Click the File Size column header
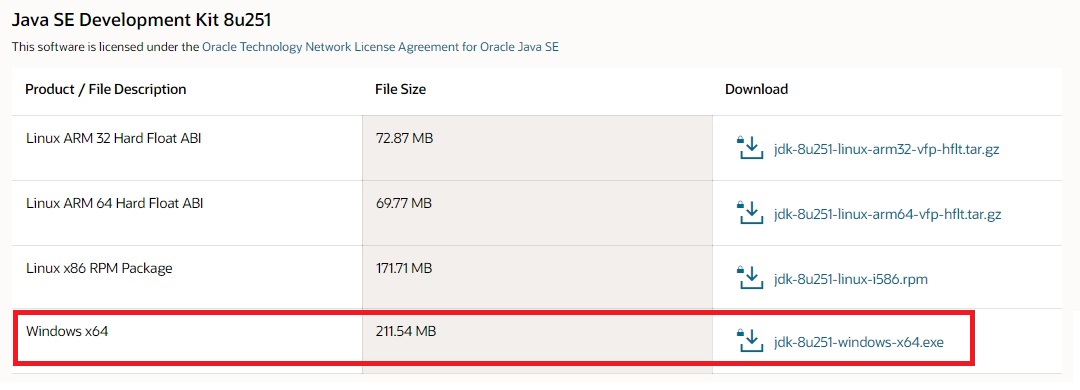The height and width of the screenshot is (390, 1080). 400,90
